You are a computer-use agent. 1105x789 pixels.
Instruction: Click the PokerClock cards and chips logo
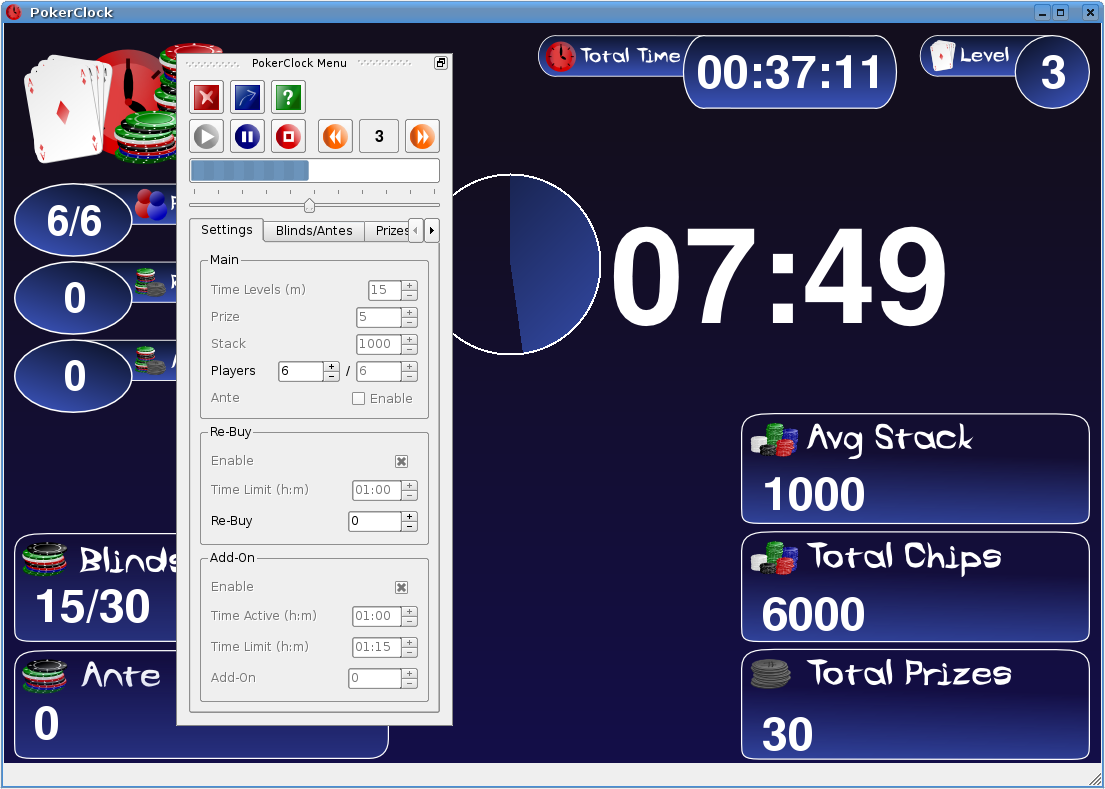pos(100,104)
